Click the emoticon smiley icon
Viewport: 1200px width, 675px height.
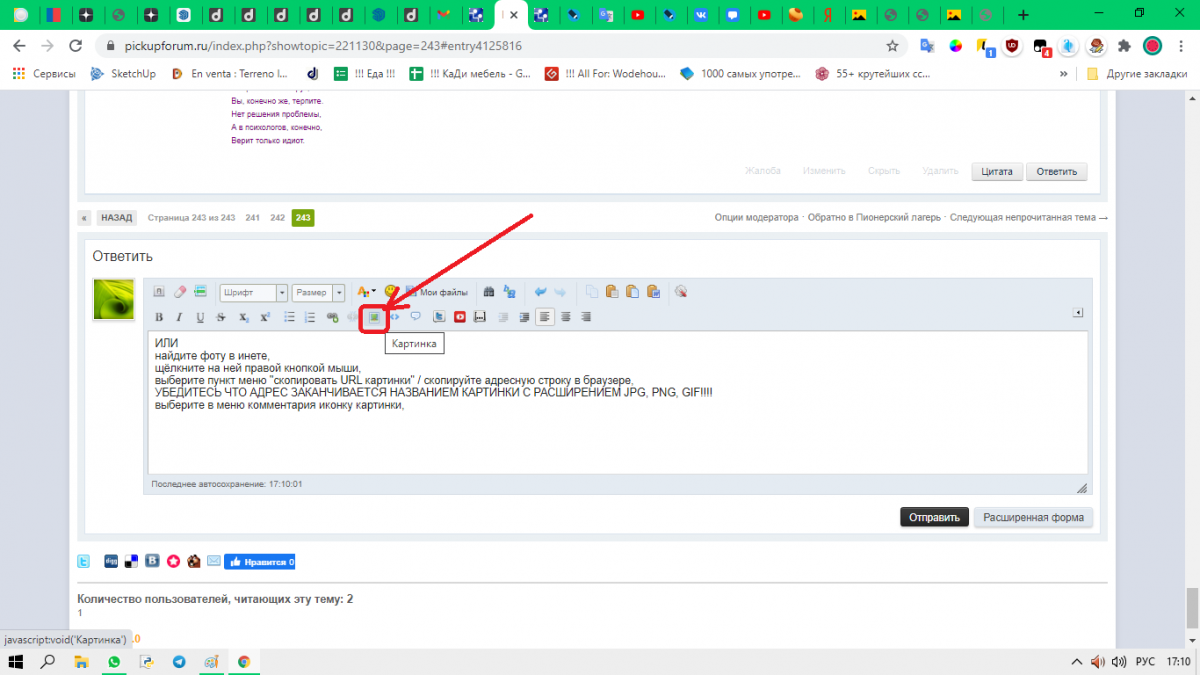pyautogui.click(x=390, y=291)
